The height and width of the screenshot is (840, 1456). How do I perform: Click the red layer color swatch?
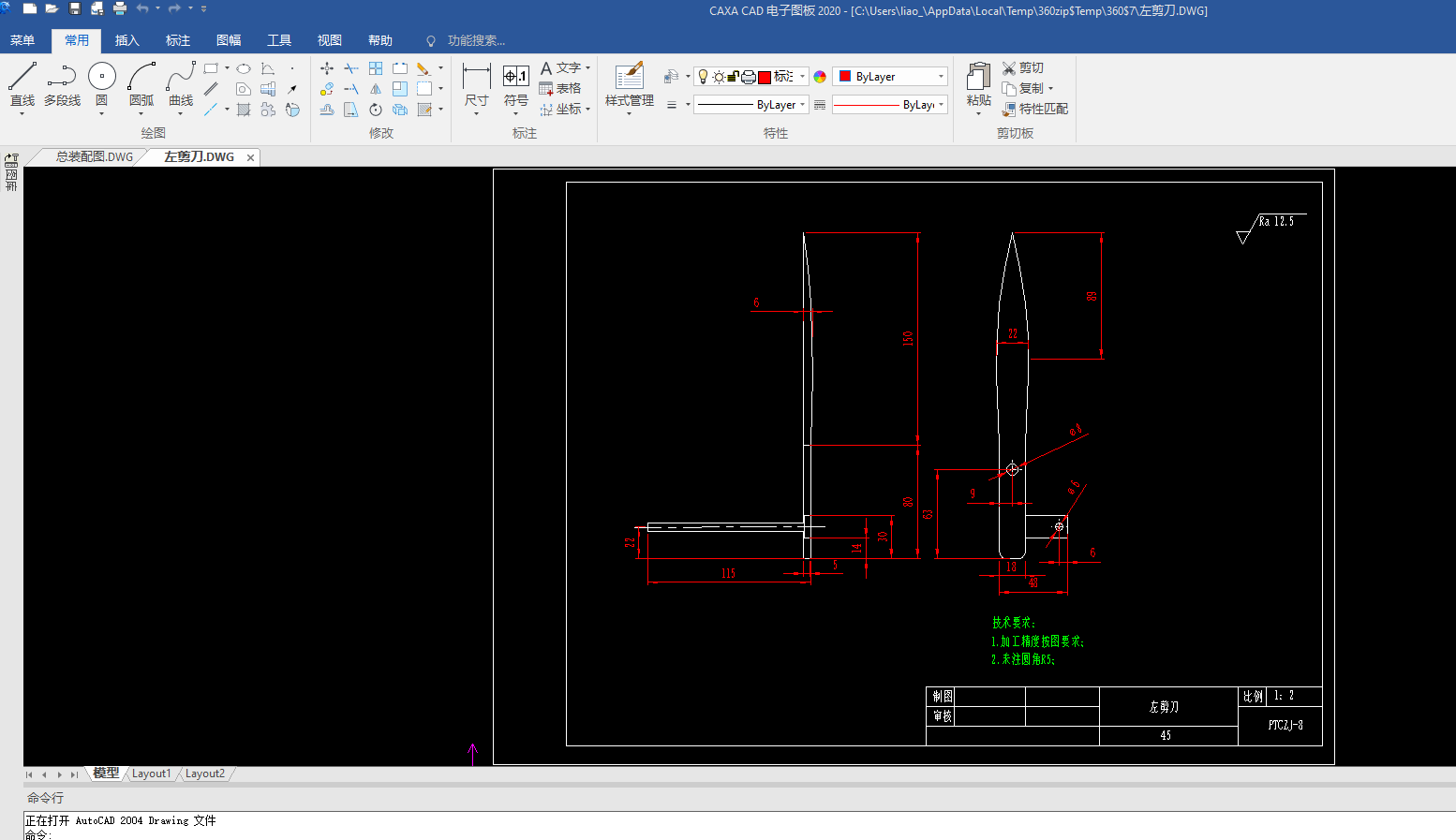click(765, 77)
